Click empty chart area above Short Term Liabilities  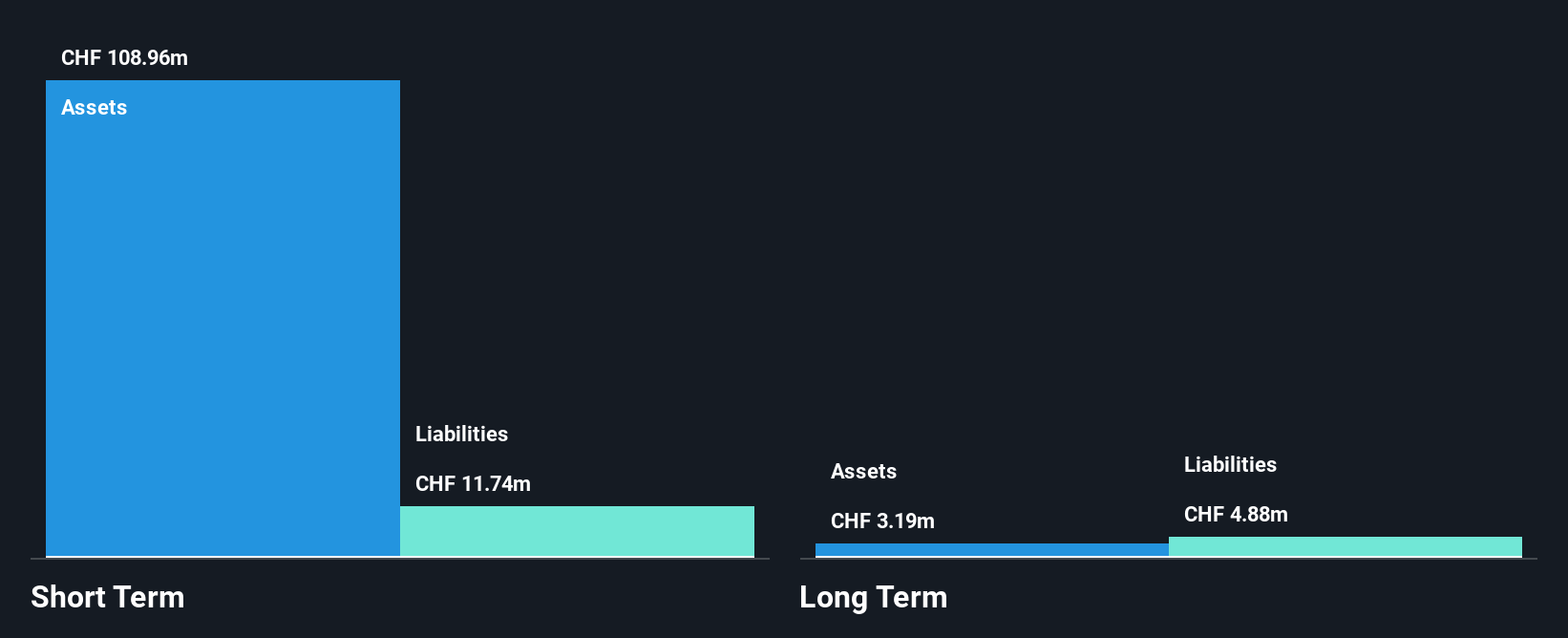pos(577,239)
